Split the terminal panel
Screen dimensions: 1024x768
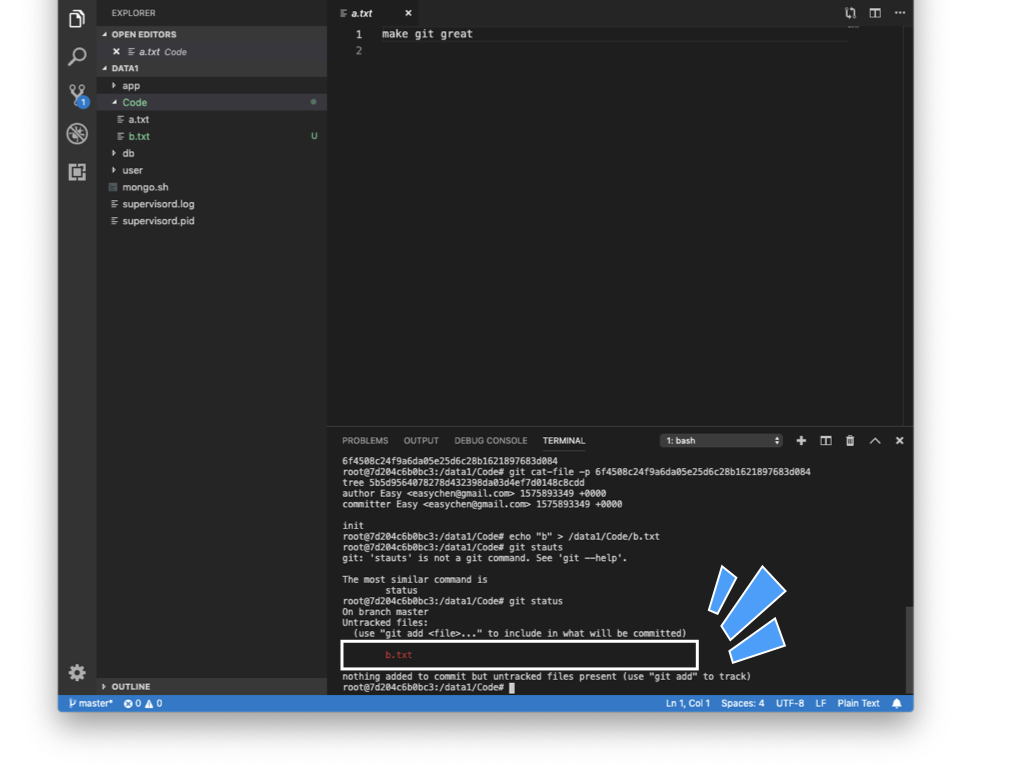tap(826, 441)
